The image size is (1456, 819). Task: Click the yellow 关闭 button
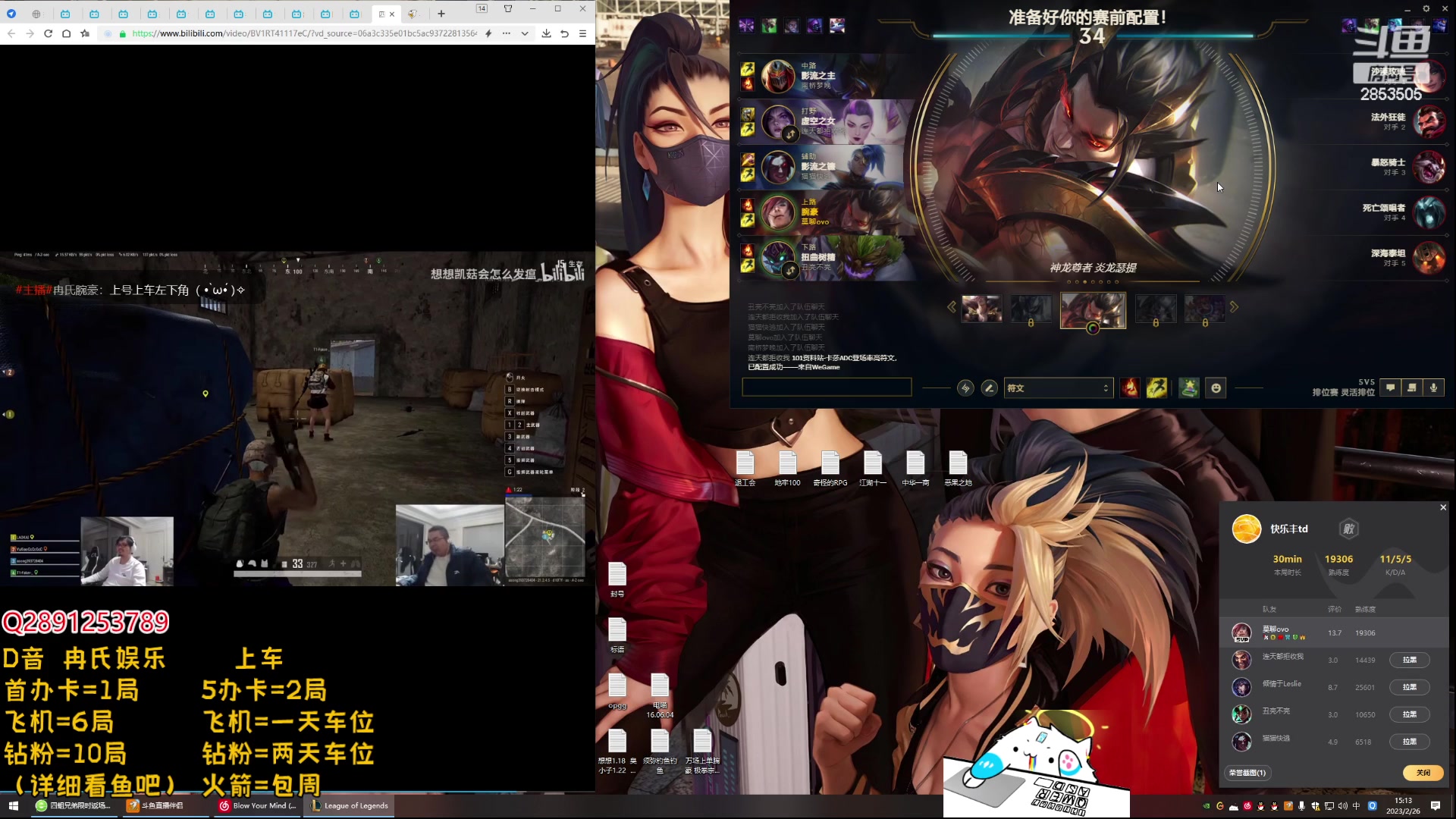coord(1423,773)
